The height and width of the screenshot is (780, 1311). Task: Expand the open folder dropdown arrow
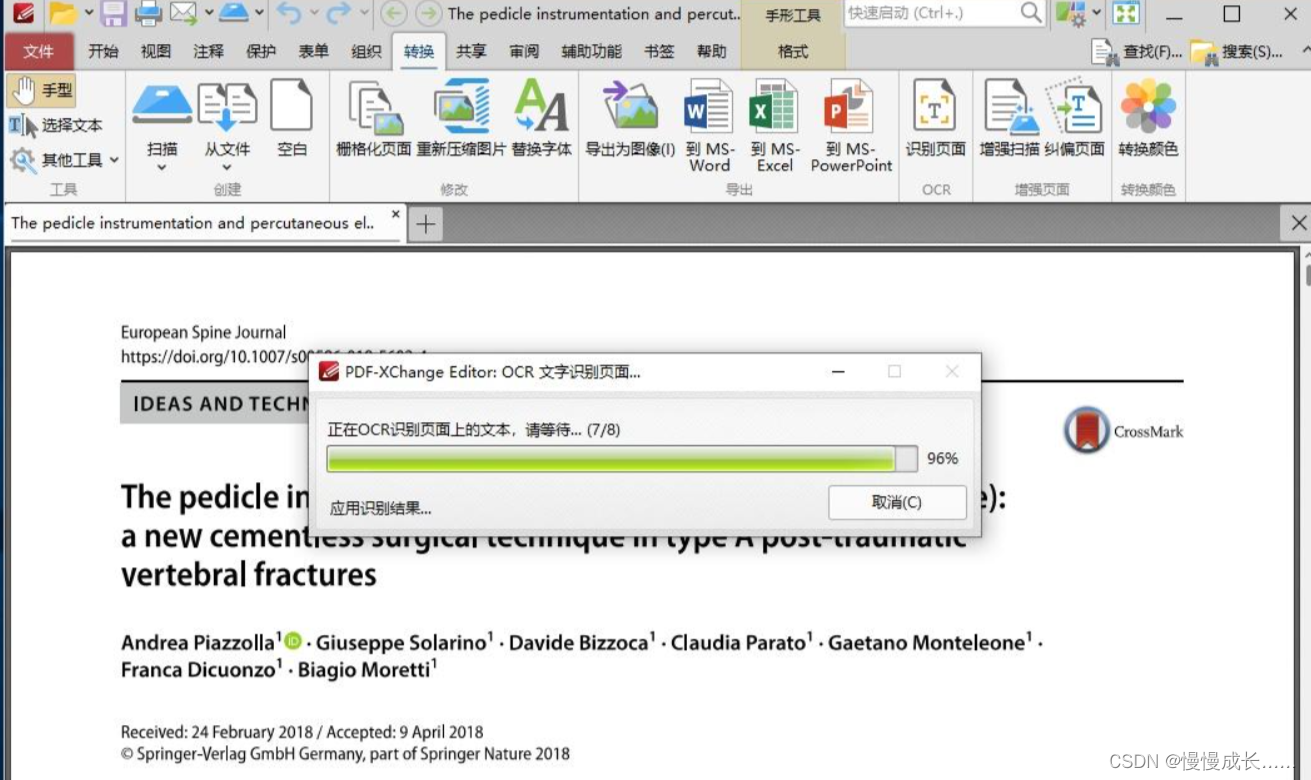coord(89,13)
